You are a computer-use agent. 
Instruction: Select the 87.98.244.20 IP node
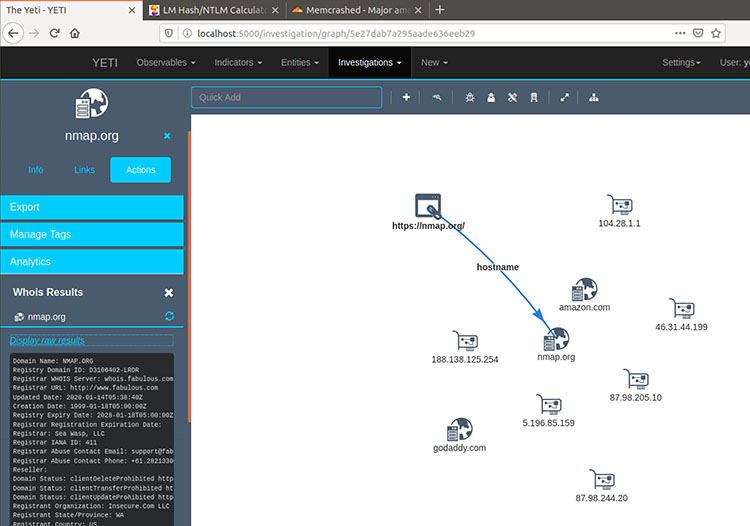coord(602,480)
